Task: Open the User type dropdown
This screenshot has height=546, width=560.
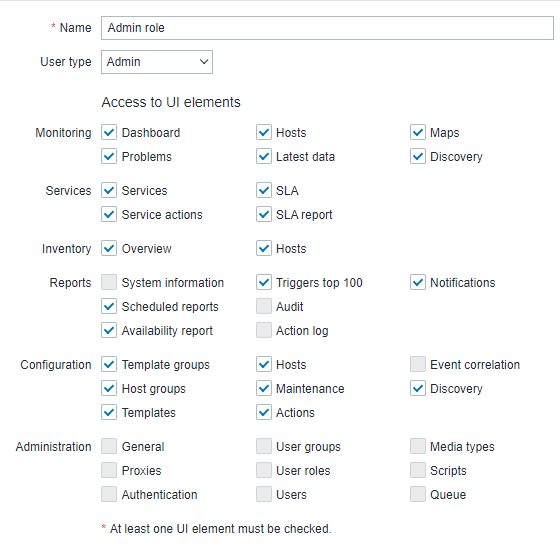Action: pyautogui.click(x=157, y=62)
